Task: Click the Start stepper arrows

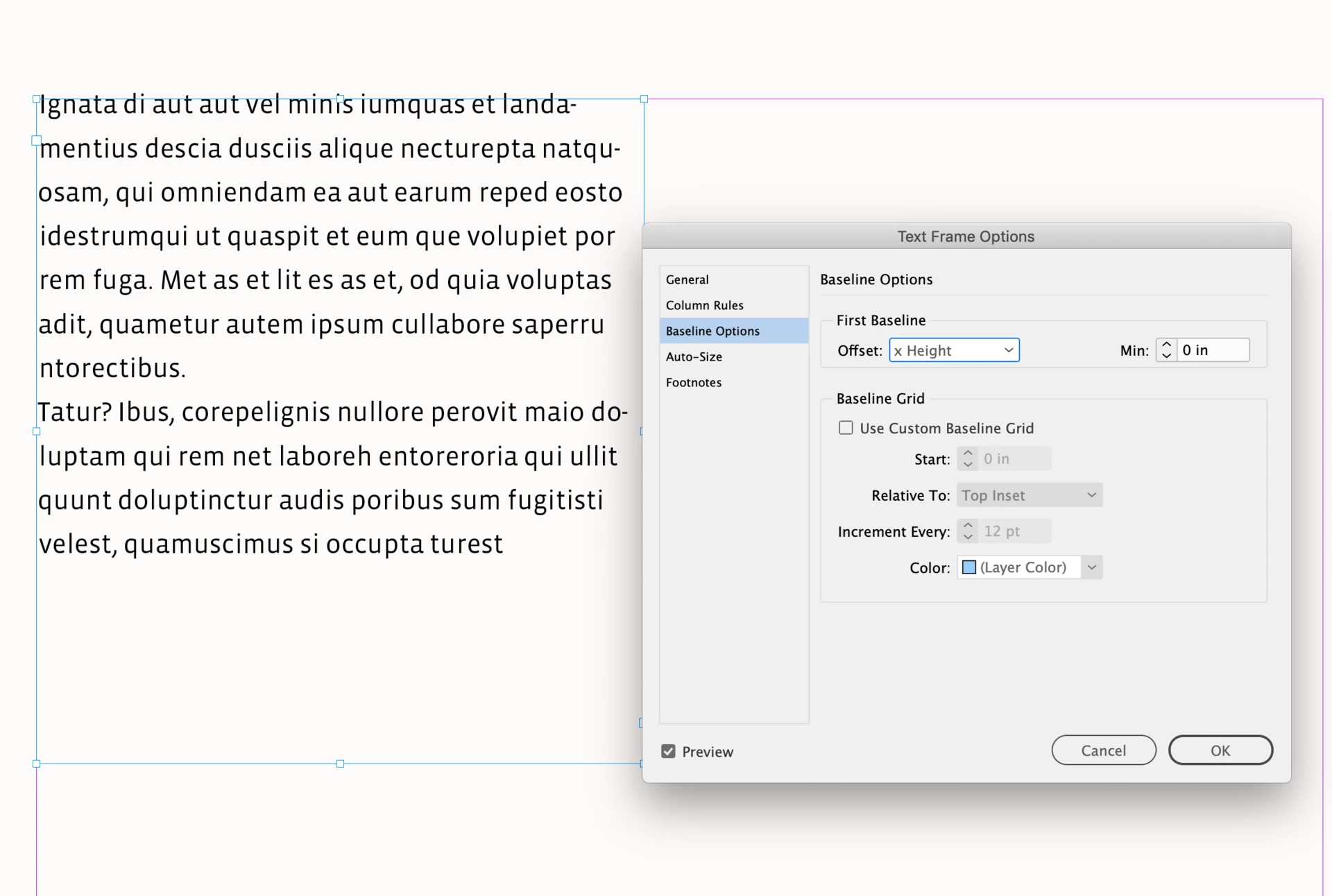Action: point(968,458)
